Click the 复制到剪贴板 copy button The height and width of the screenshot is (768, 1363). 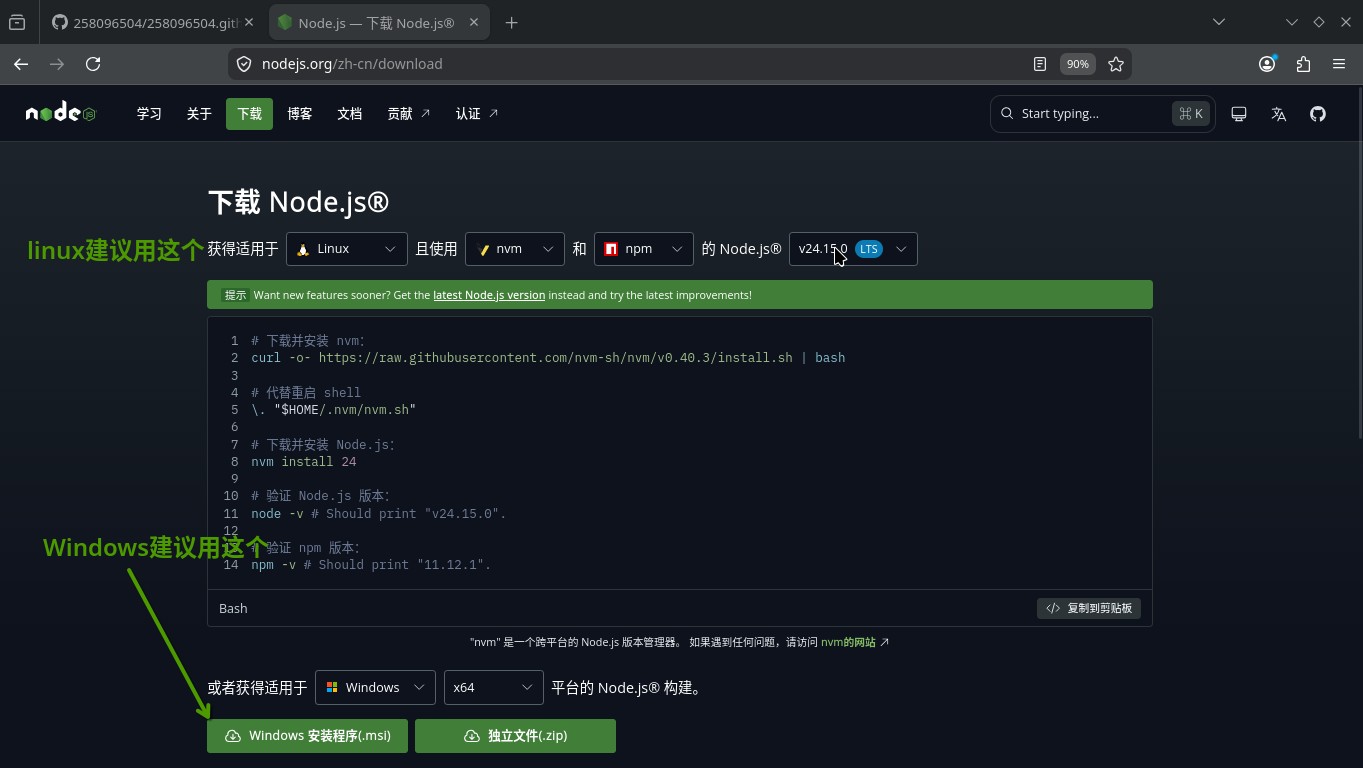(x=1088, y=608)
